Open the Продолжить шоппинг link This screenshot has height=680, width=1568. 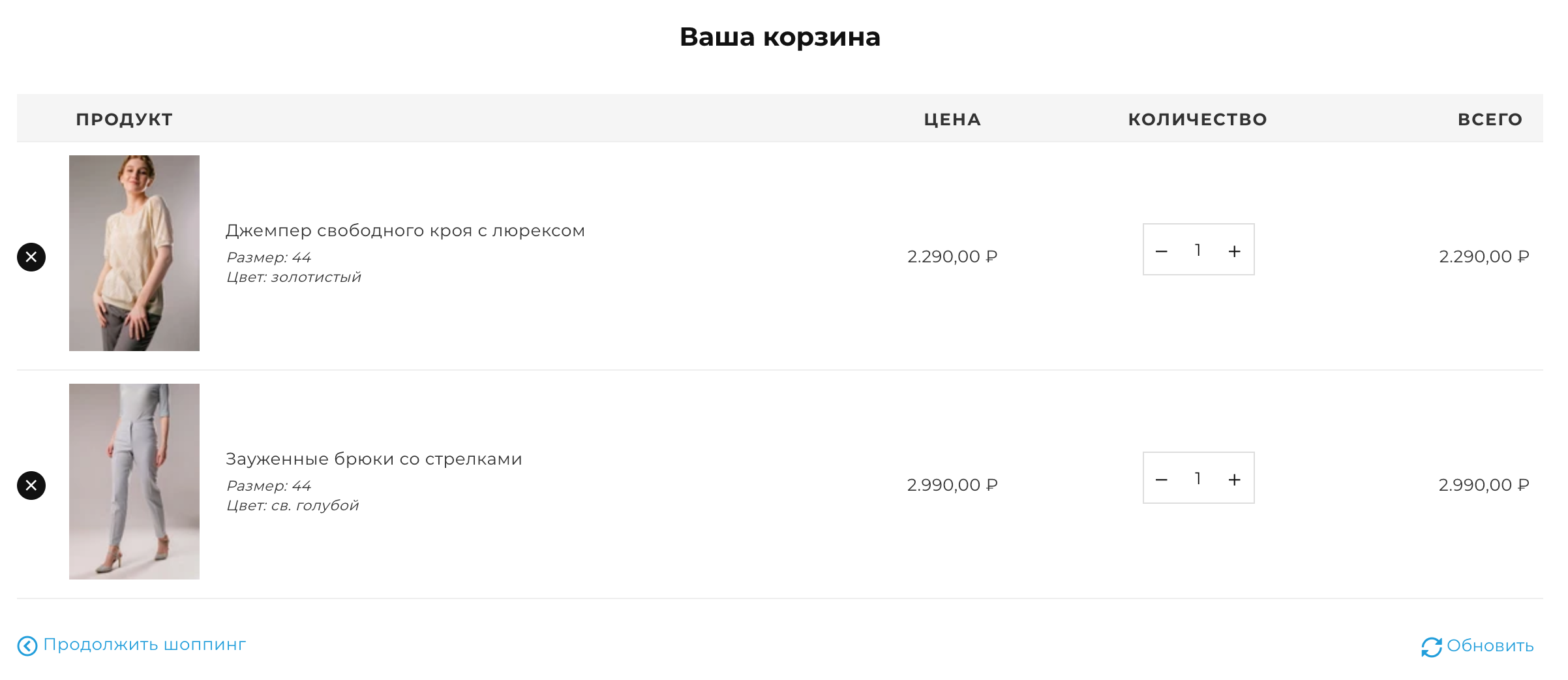point(145,645)
